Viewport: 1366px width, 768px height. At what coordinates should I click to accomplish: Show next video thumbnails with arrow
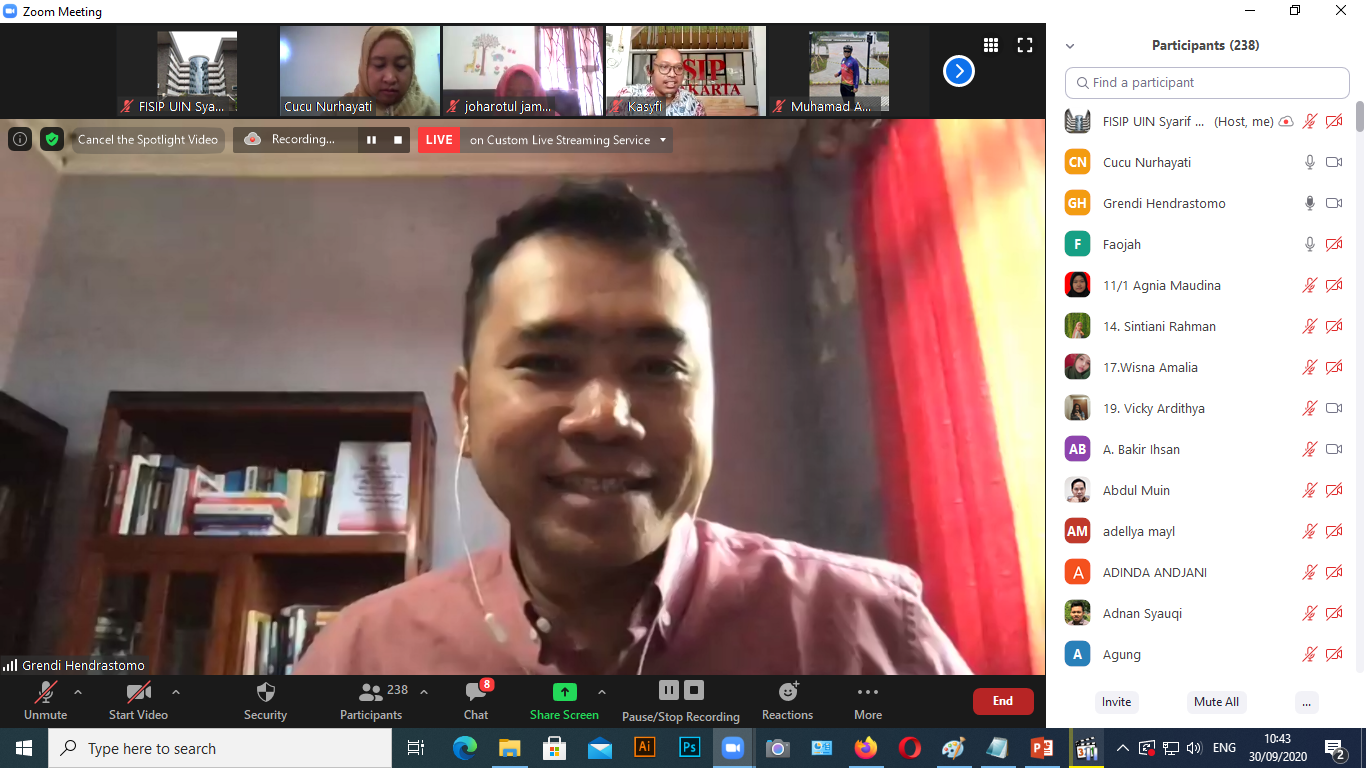coord(958,71)
